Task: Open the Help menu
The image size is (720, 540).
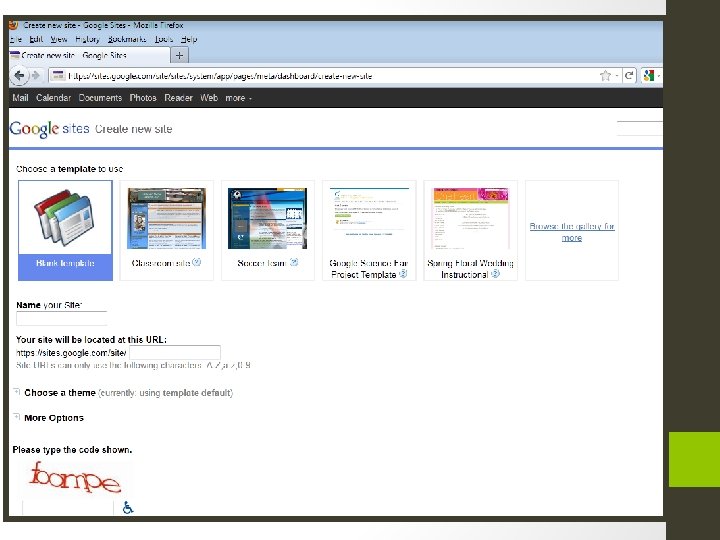Action: pyautogui.click(x=189, y=39)
